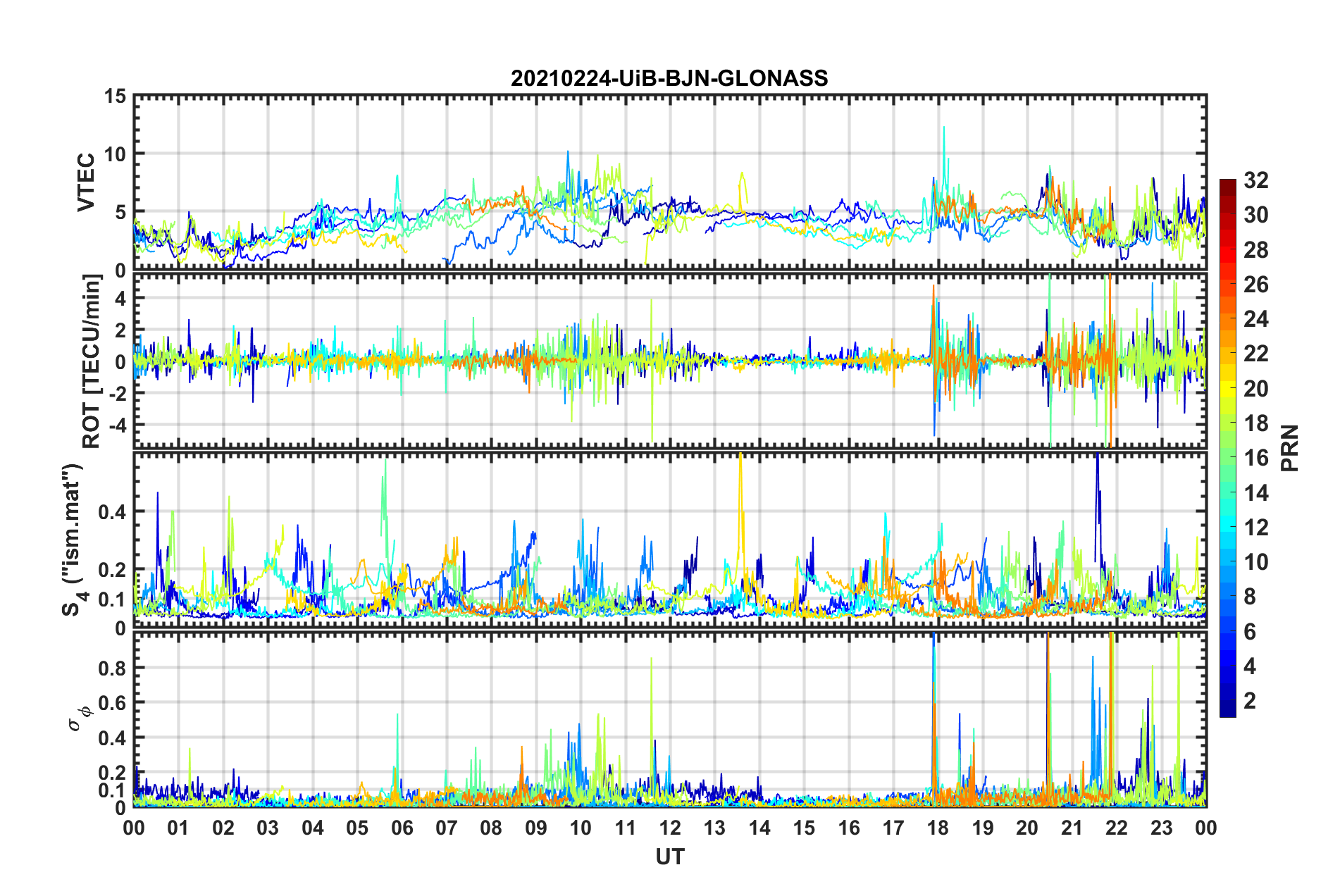Pick the green band at PRN 16 on the colorbar

pos(1227,458)
